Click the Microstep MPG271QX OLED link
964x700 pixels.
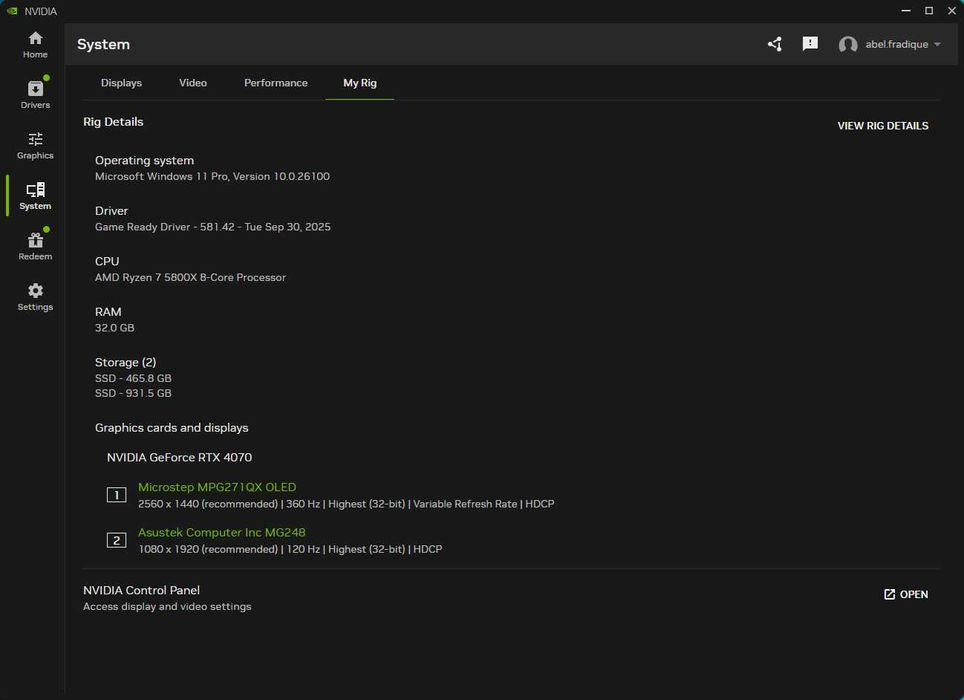coord(217,487)
